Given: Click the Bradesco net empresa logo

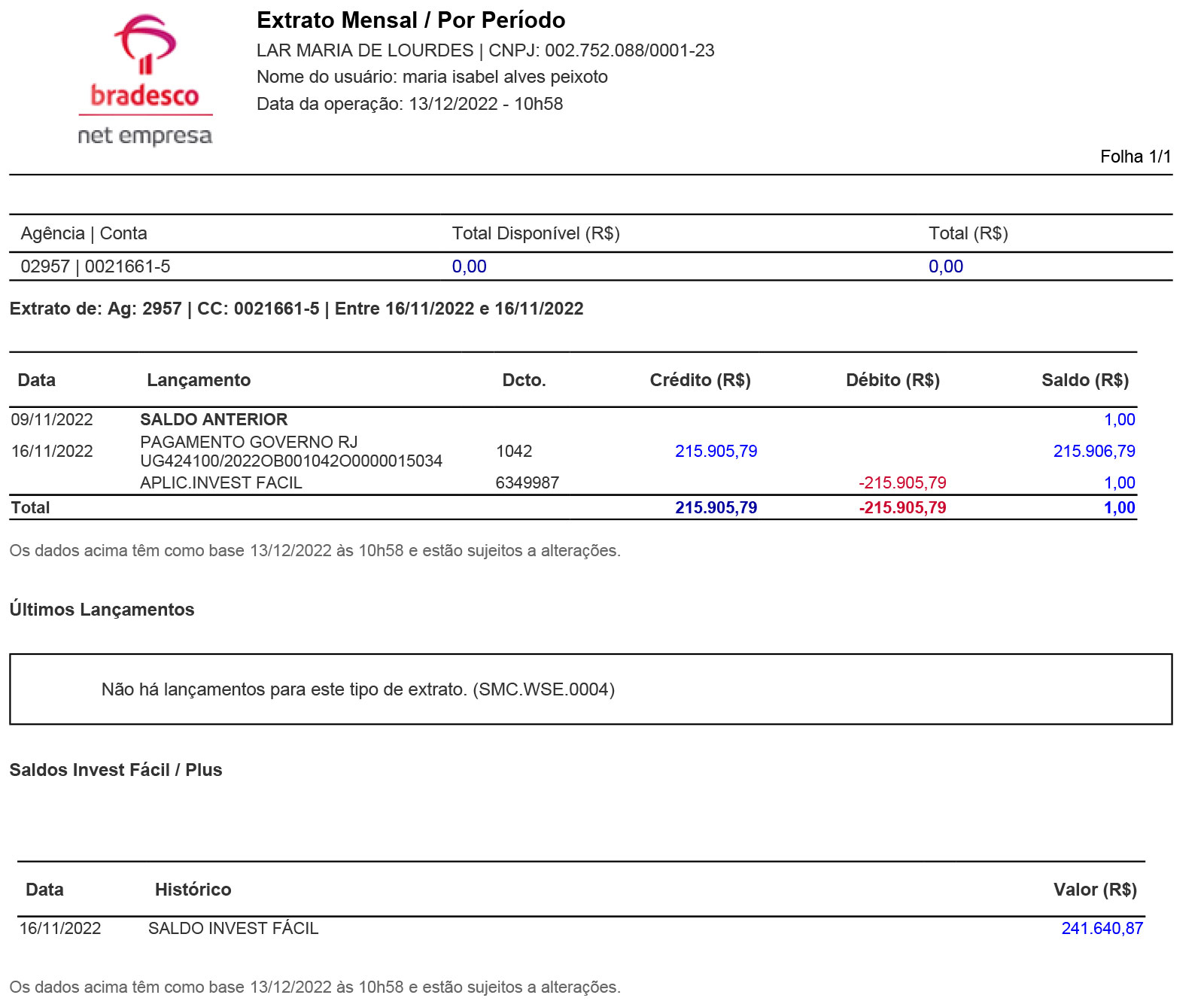Looking at the screenshot, I should pos(145,81).
